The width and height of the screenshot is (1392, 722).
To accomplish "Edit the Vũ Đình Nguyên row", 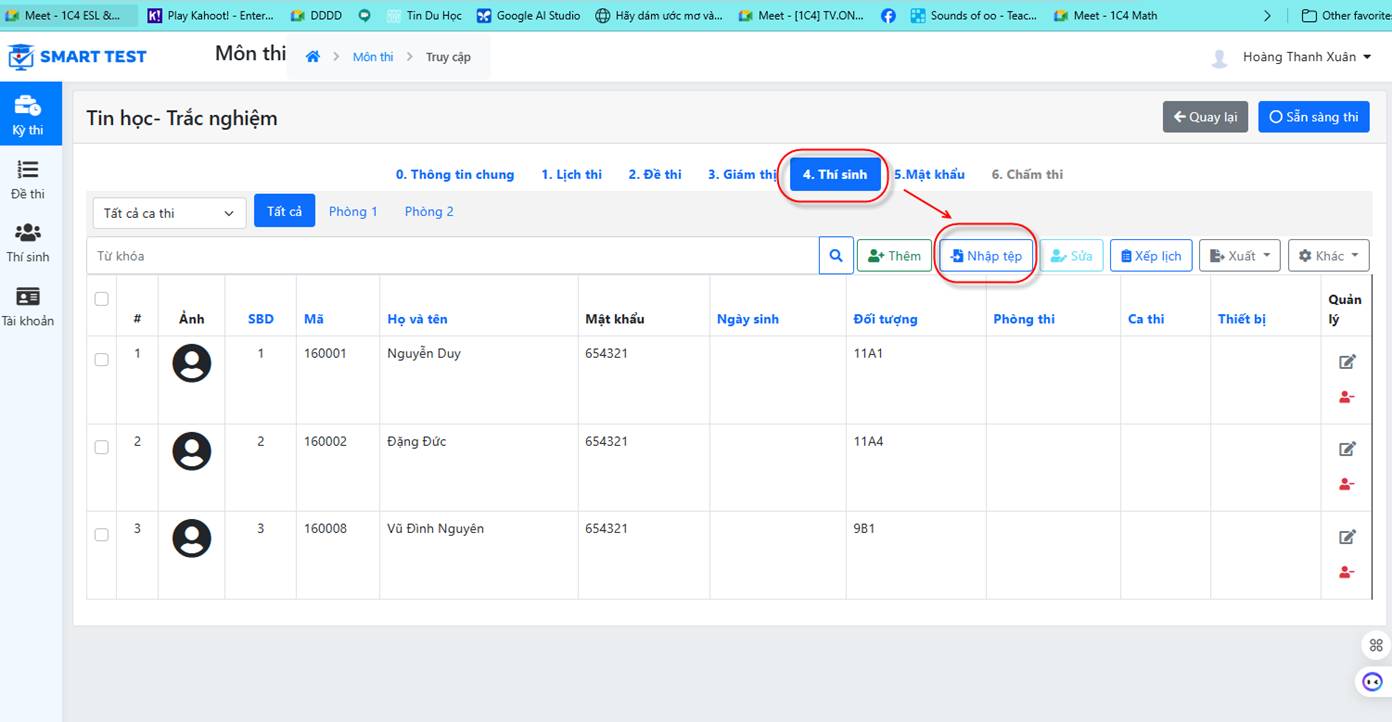I will (x=1347, y=537).
